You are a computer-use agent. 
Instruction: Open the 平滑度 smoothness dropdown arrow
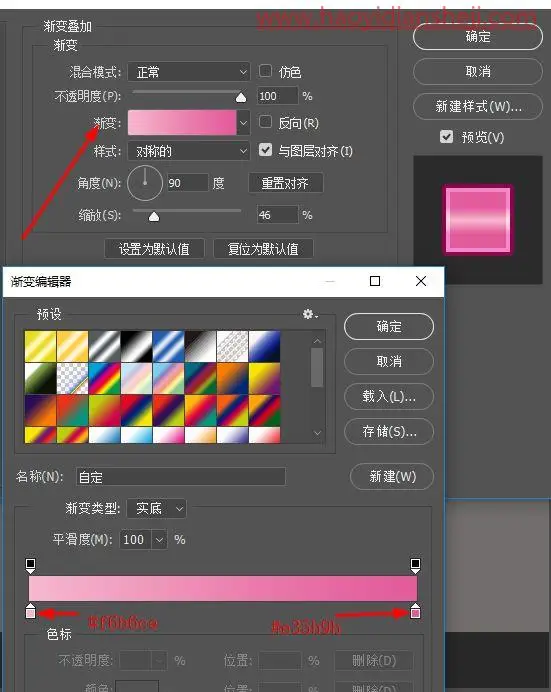tap(159, 539)
